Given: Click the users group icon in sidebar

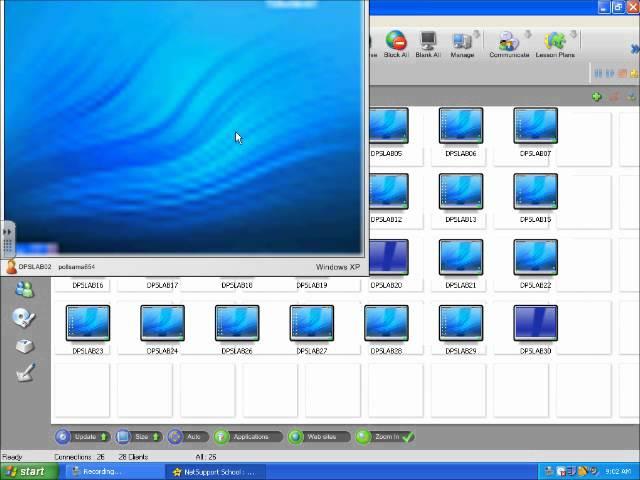Looking at the screenshot, I should pos(24,289).
